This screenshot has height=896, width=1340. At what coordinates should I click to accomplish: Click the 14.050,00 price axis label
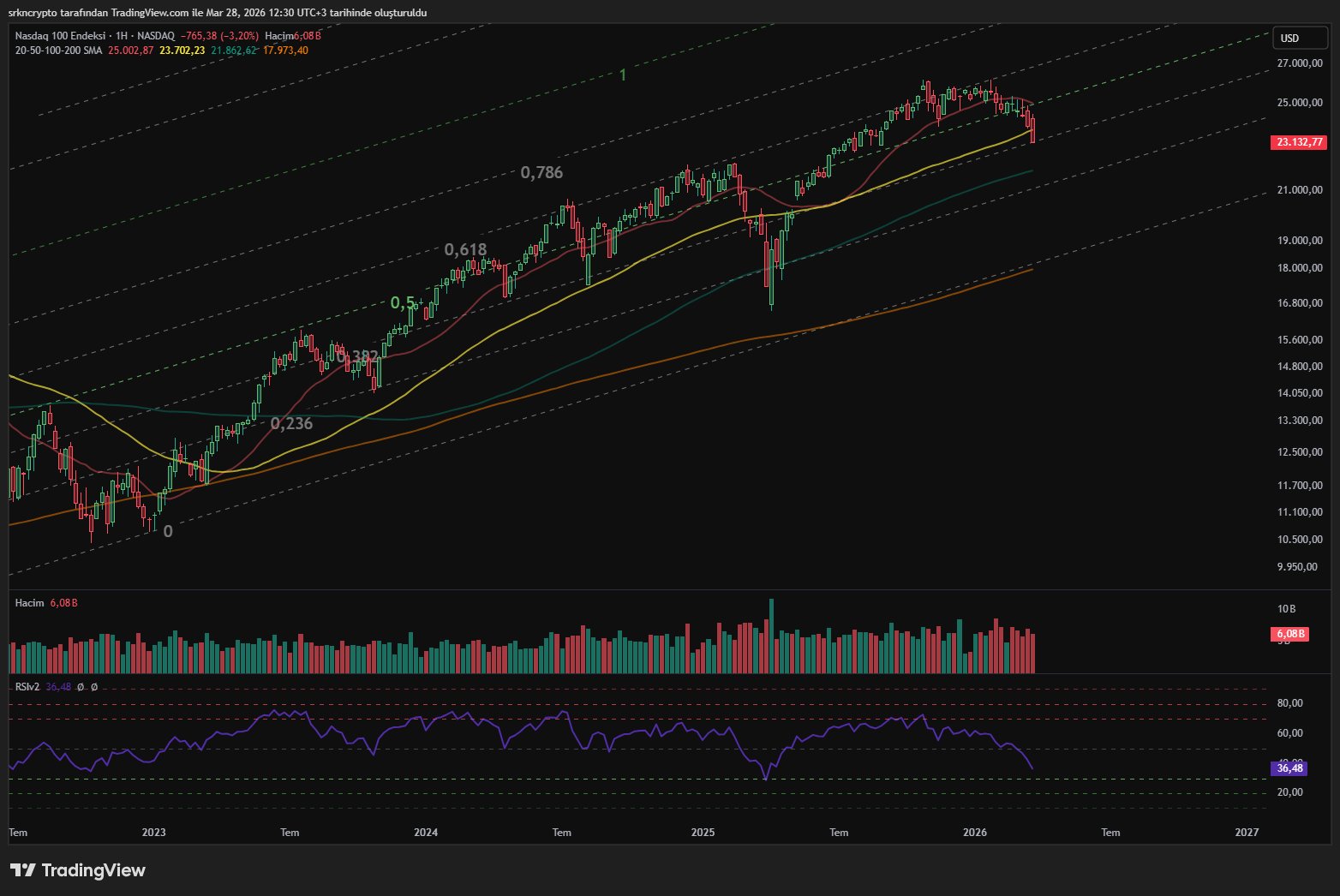1300,393
